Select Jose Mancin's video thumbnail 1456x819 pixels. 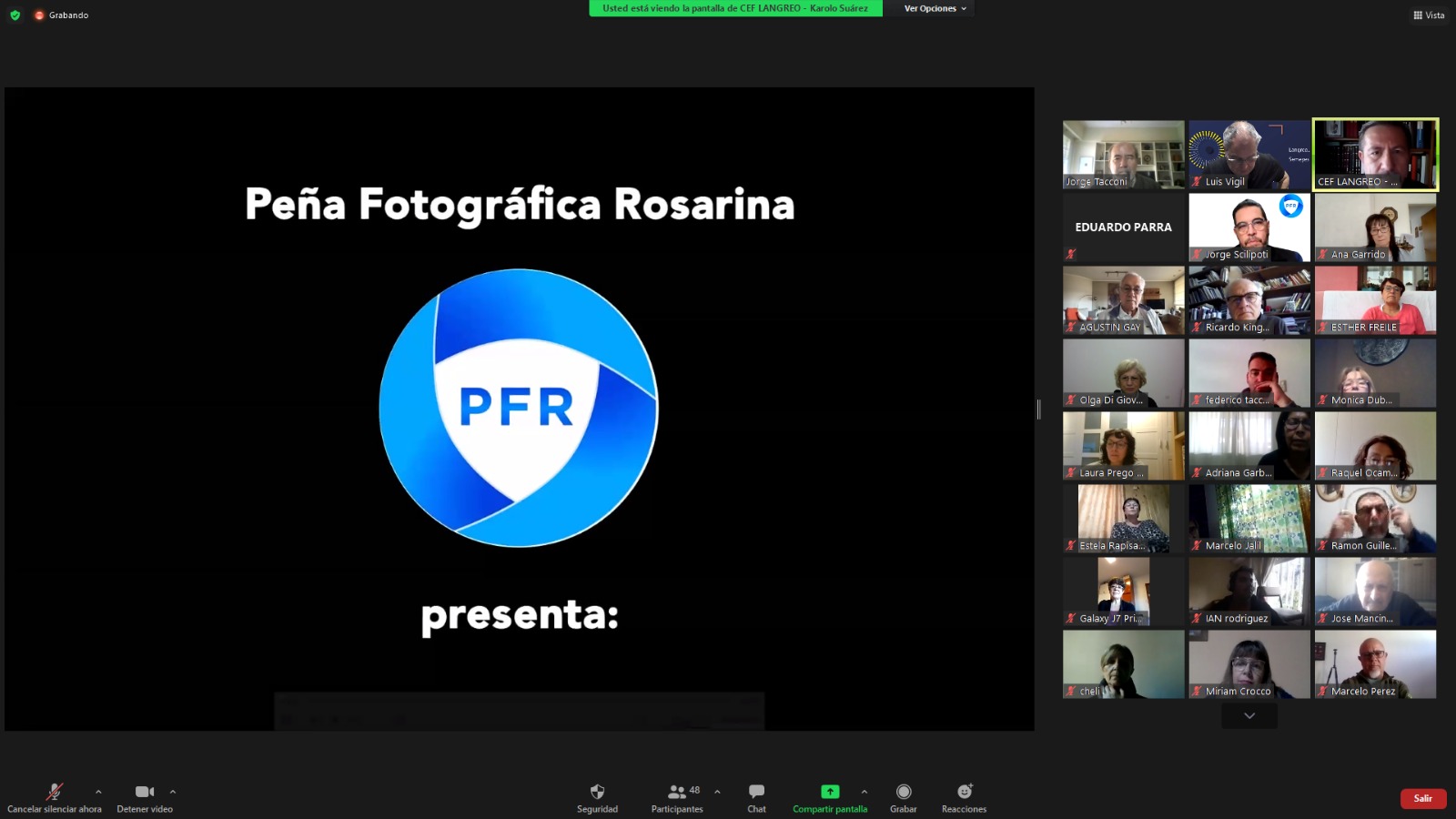1375,591
